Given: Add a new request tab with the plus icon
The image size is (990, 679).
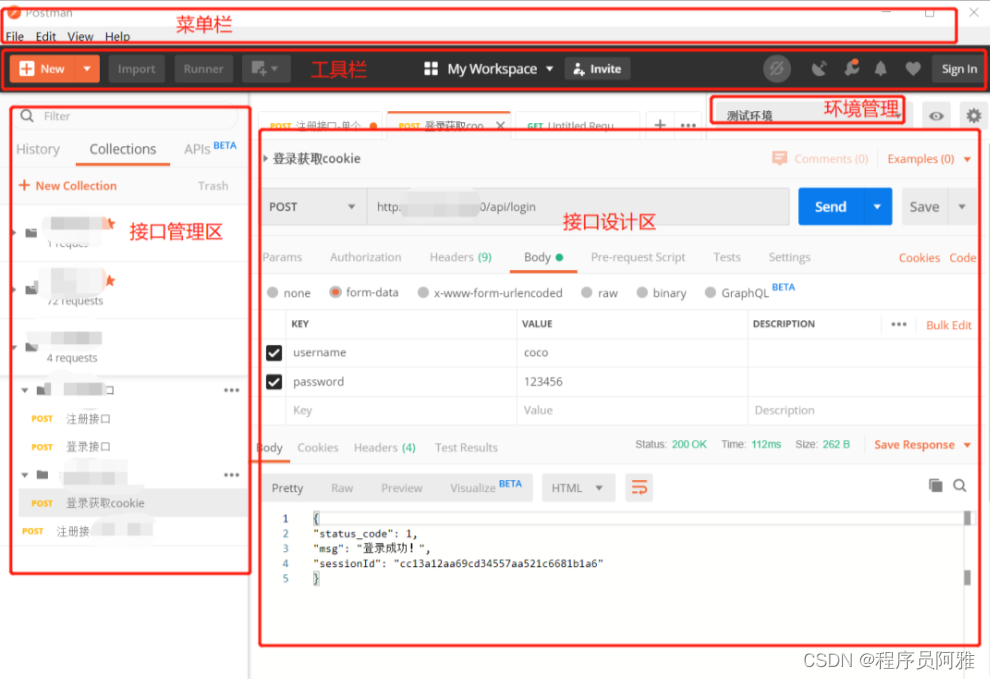Looking at the screenshot, I should 660,124.
